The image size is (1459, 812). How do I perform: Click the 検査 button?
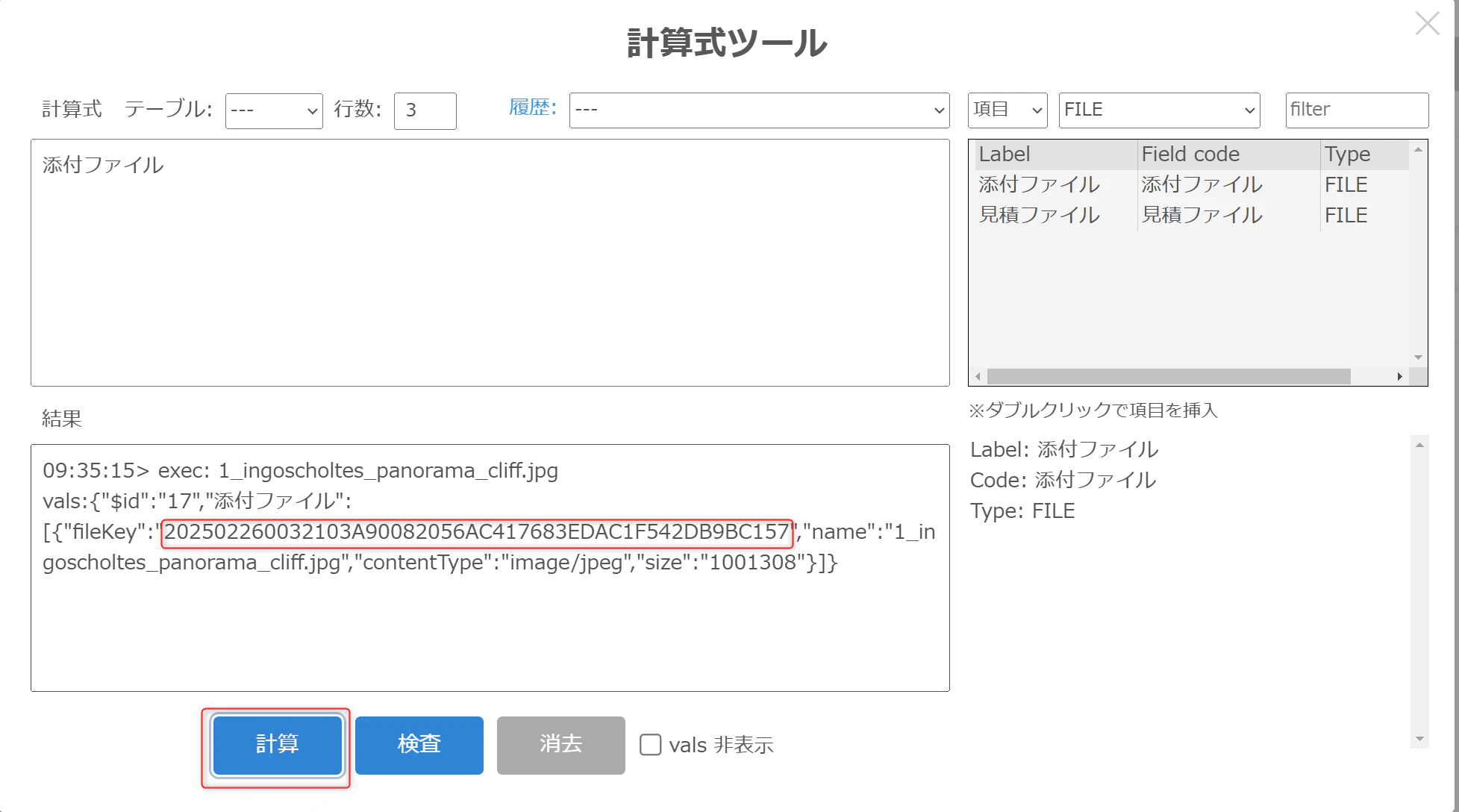click(419, 745)
